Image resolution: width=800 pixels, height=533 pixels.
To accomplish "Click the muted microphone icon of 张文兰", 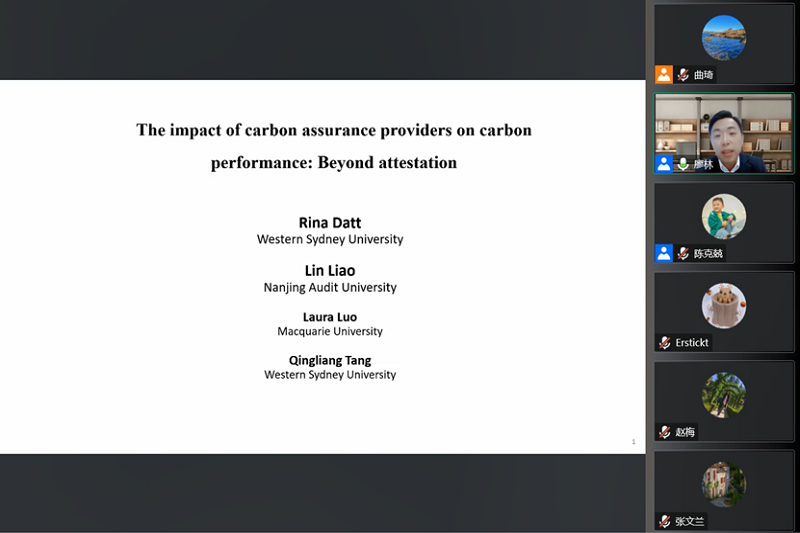I will pyautogui.click(x=665, y=521).
